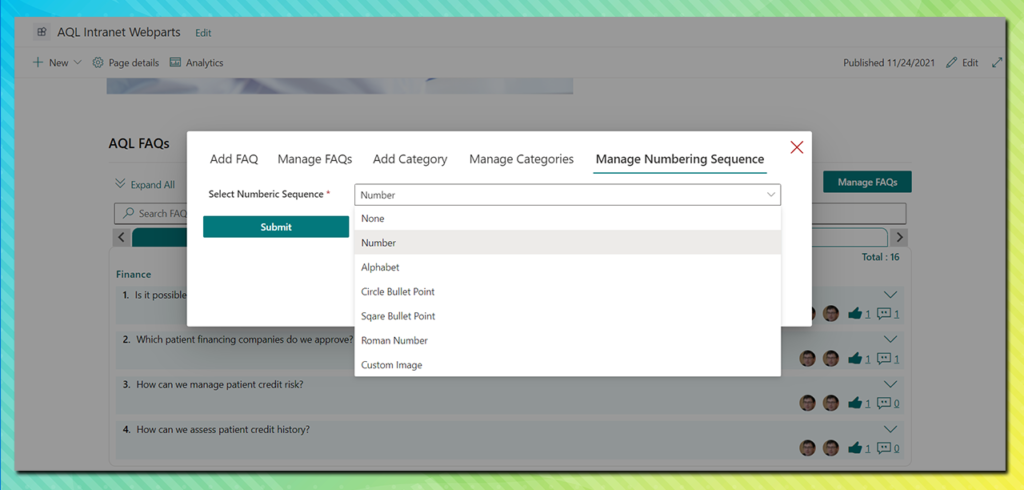Select the Custom Image option

point(391,365)
